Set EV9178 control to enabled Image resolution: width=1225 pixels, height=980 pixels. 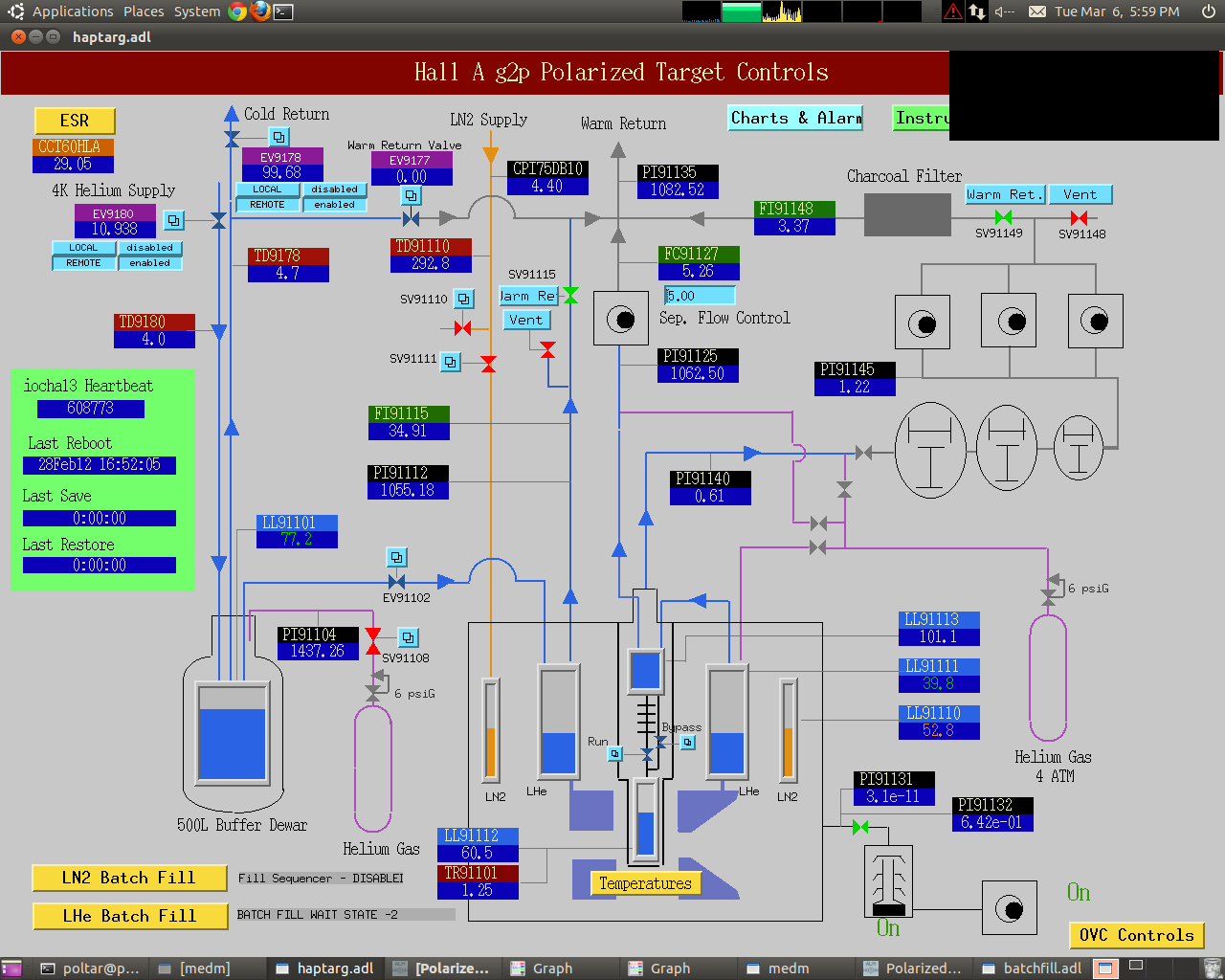click(335, 205)
